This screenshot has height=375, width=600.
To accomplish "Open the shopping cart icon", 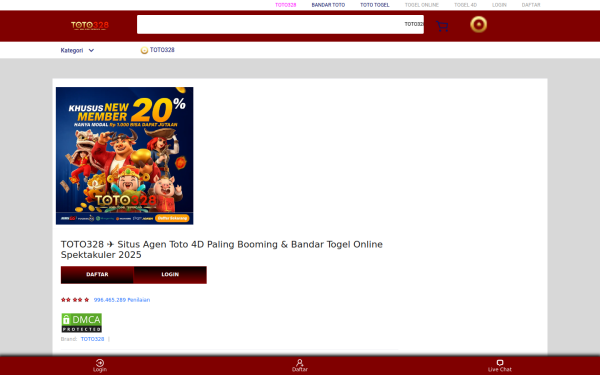I will [x=442, y=26].
